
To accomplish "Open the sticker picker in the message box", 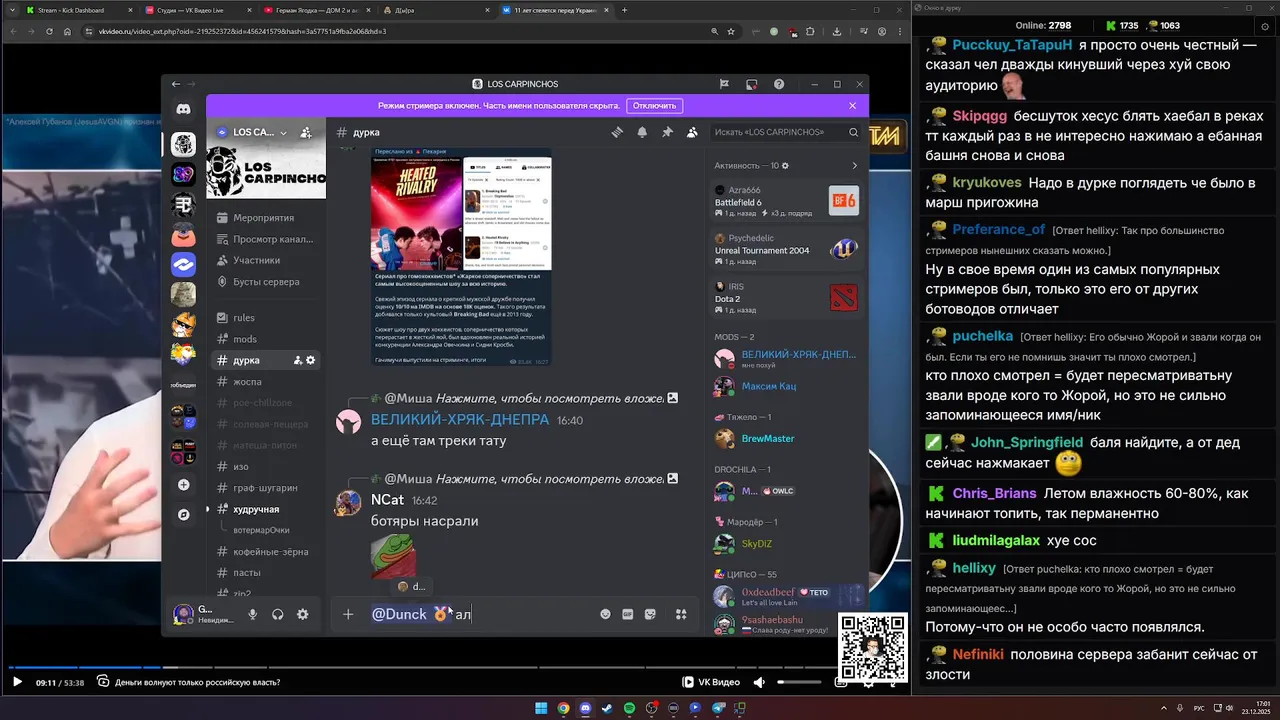I will pyautogui.click(x=650, y=614).
